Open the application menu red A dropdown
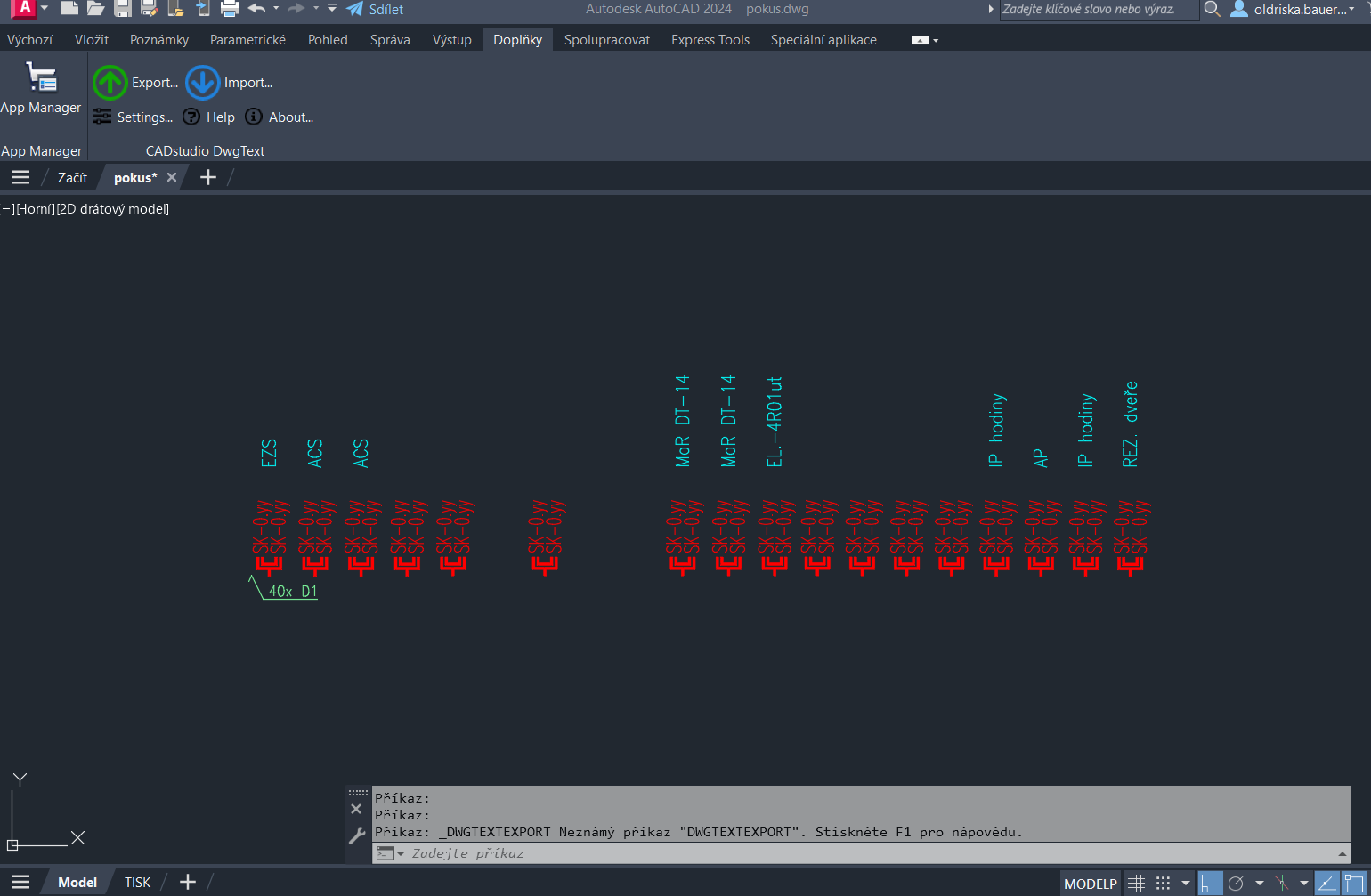The image size is (1371, 896). click(26, 9)
